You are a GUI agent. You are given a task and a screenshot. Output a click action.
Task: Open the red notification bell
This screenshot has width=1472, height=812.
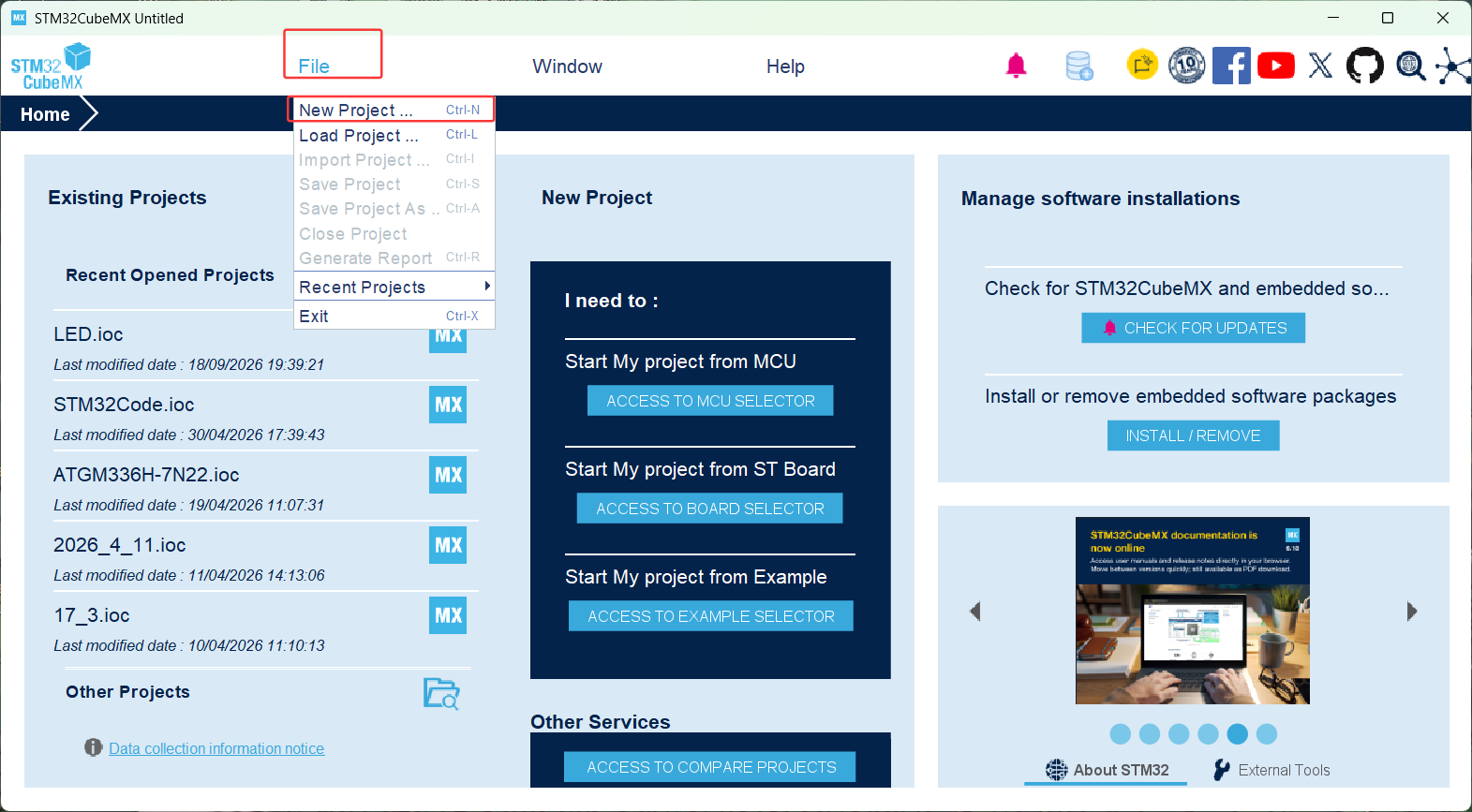(1016, 66)
